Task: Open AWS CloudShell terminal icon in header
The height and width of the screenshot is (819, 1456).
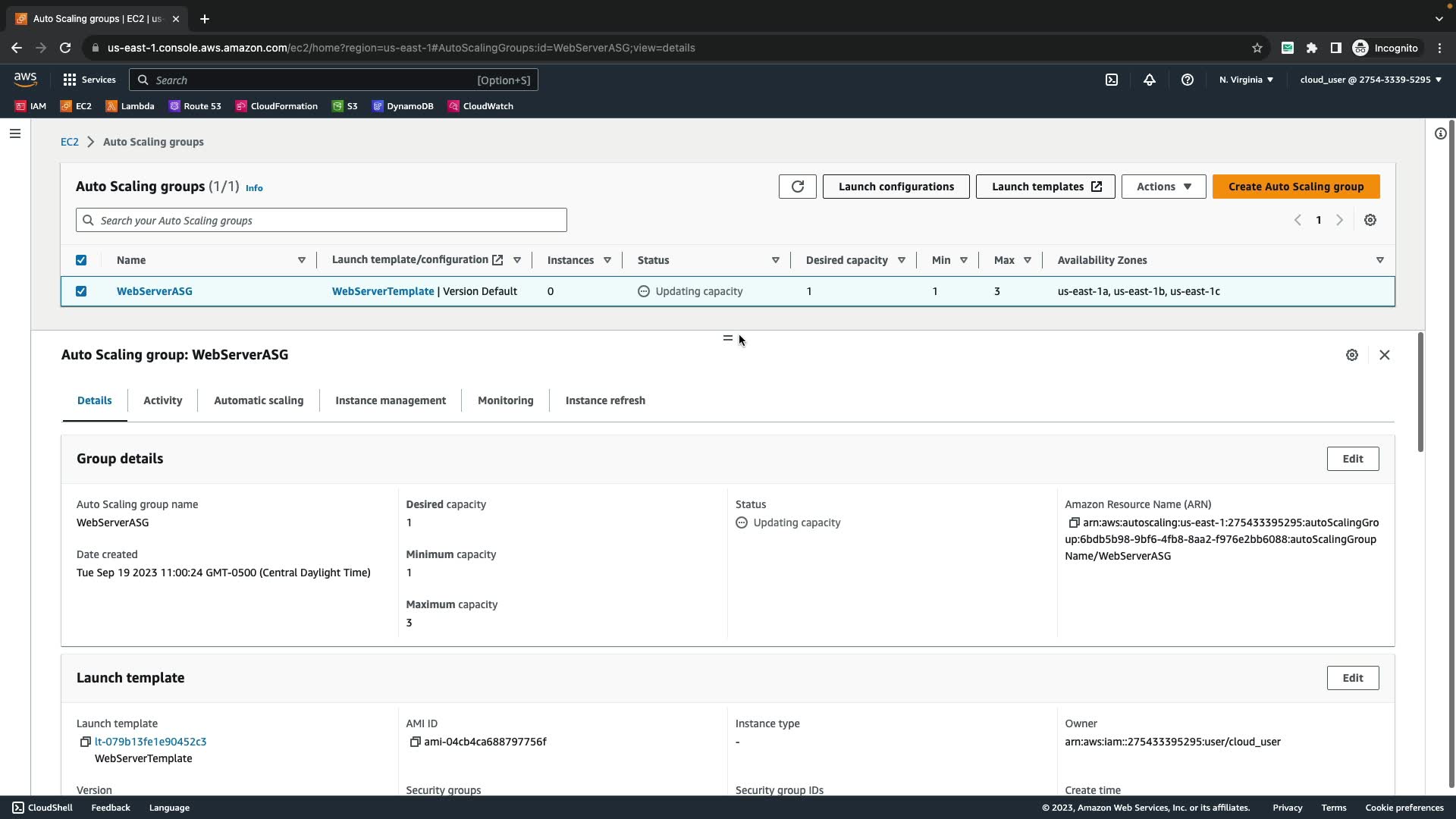Action: point(1111,80)
